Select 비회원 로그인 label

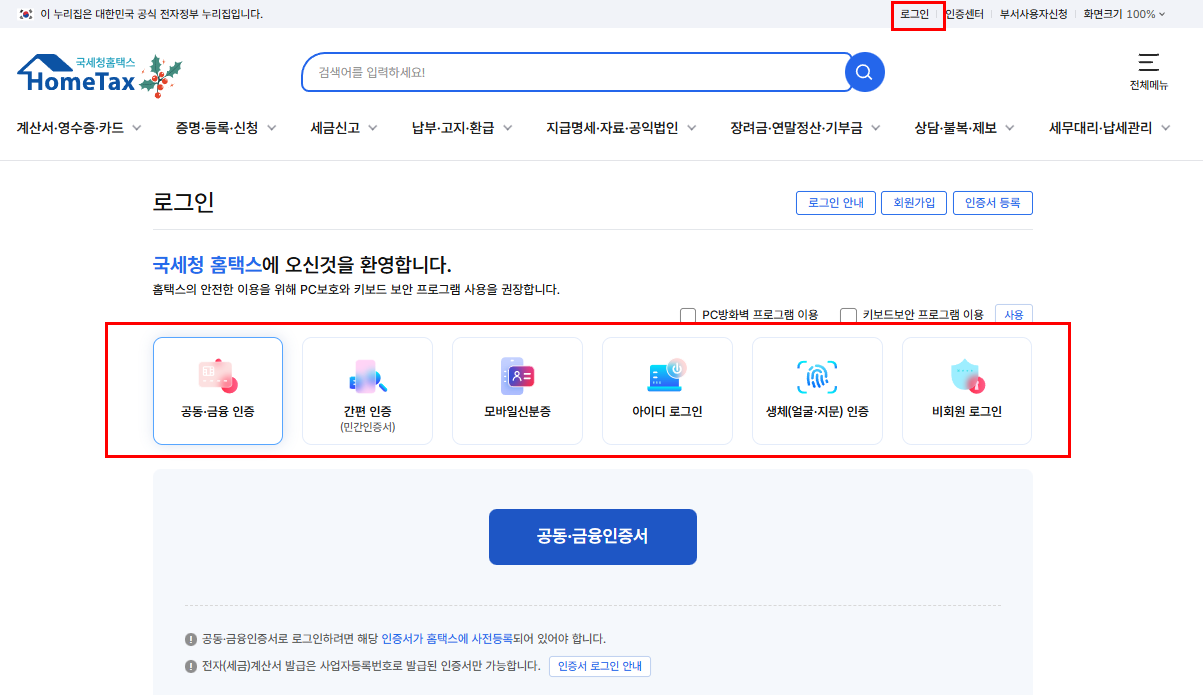[967, 411]
